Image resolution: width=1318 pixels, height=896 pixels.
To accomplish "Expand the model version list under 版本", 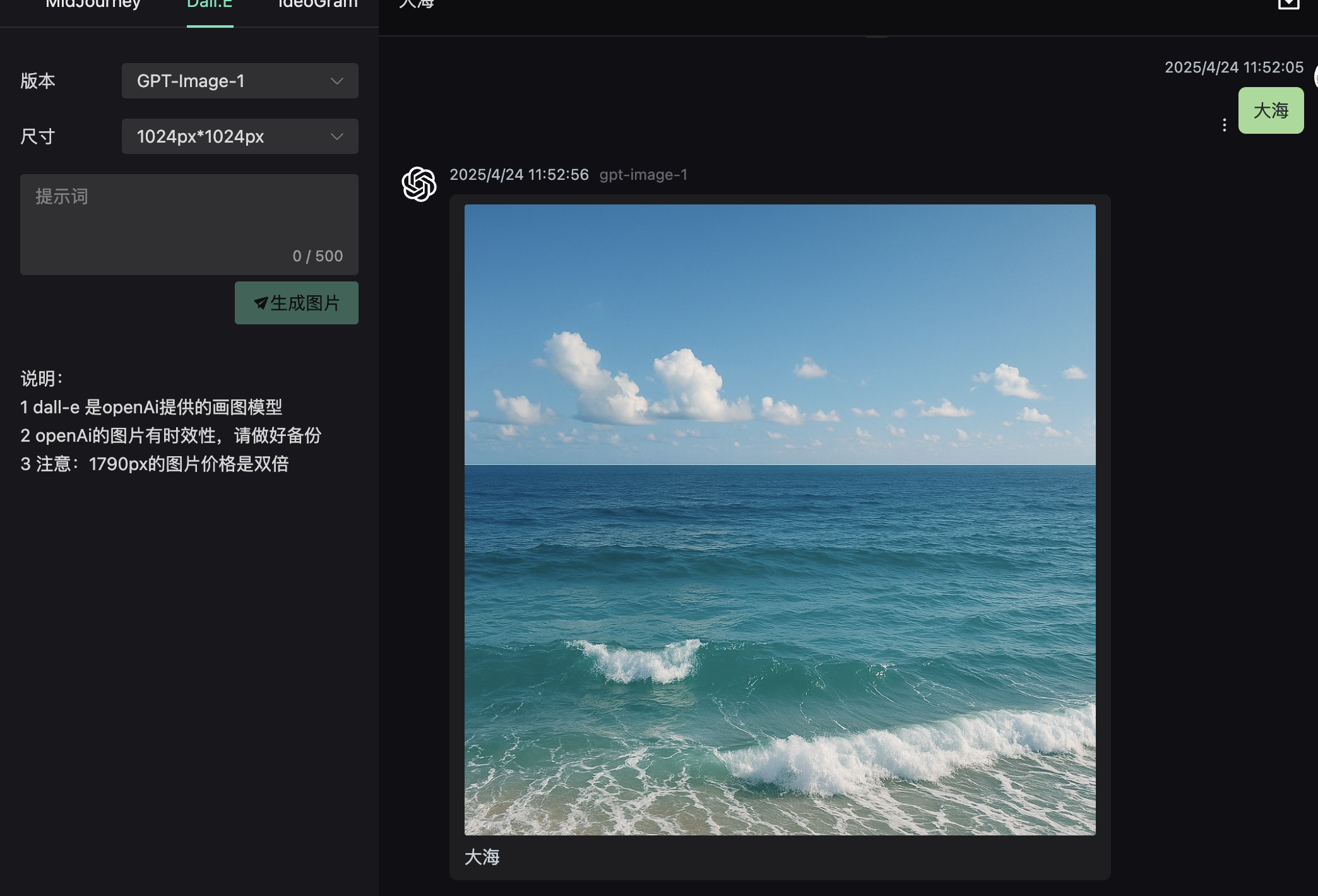I will pyautogui.click(x=240, y=81).
